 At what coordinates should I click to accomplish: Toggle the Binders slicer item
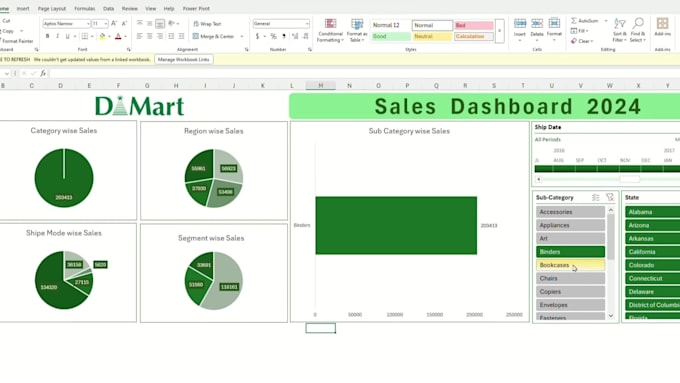tap(570, 252)
